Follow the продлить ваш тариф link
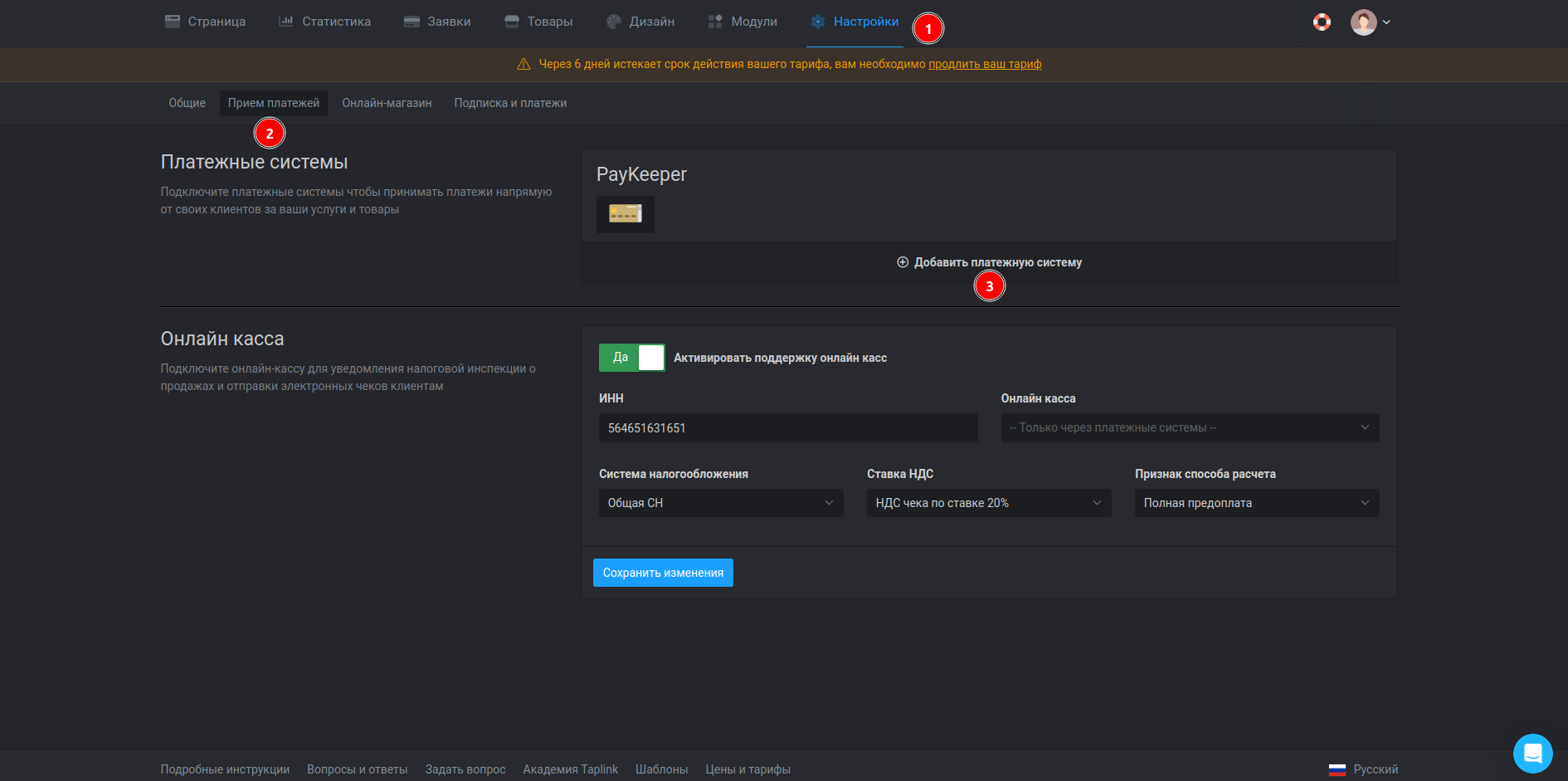 pyautogui.click(x=985, y=64)
